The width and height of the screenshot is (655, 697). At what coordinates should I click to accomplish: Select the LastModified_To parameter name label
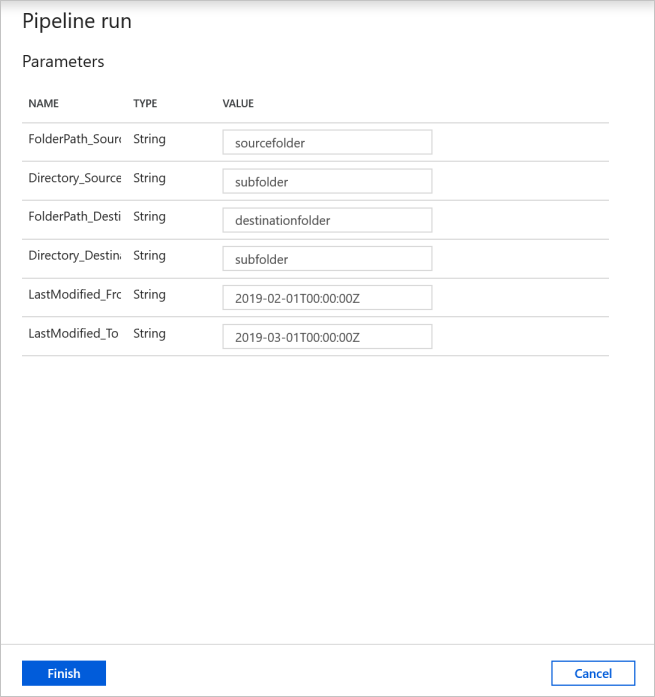[73, 333]
